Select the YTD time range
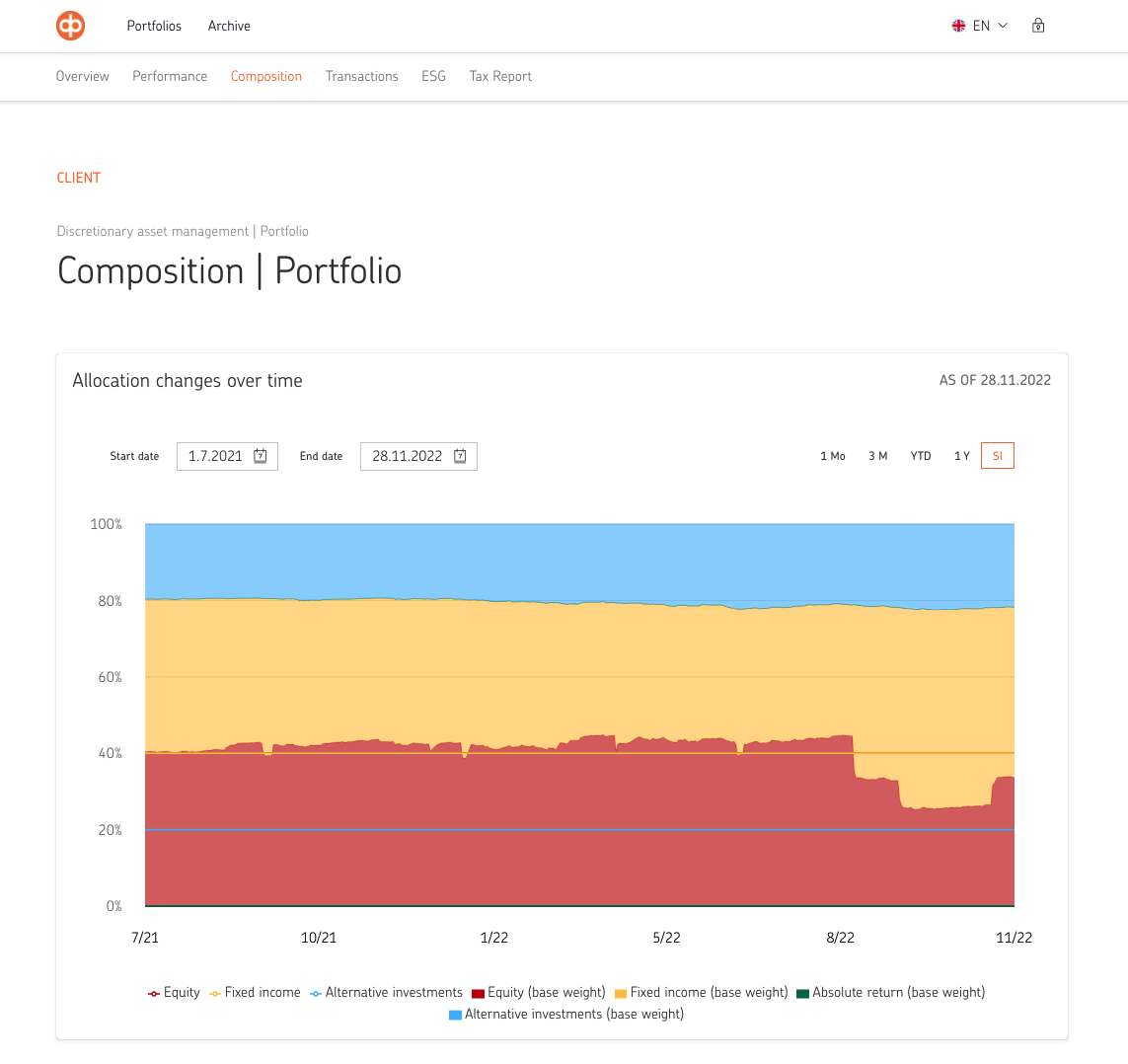1128x1064 pixels. click(920, 456)
